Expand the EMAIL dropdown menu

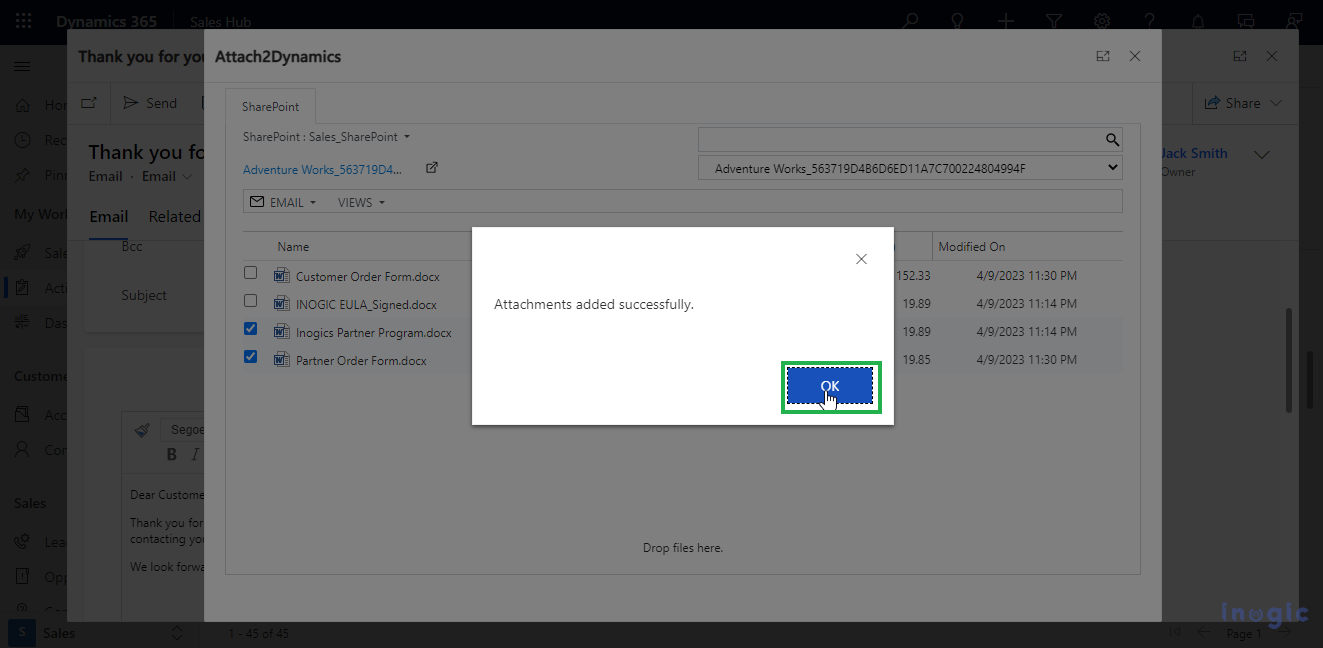[283, 202]
